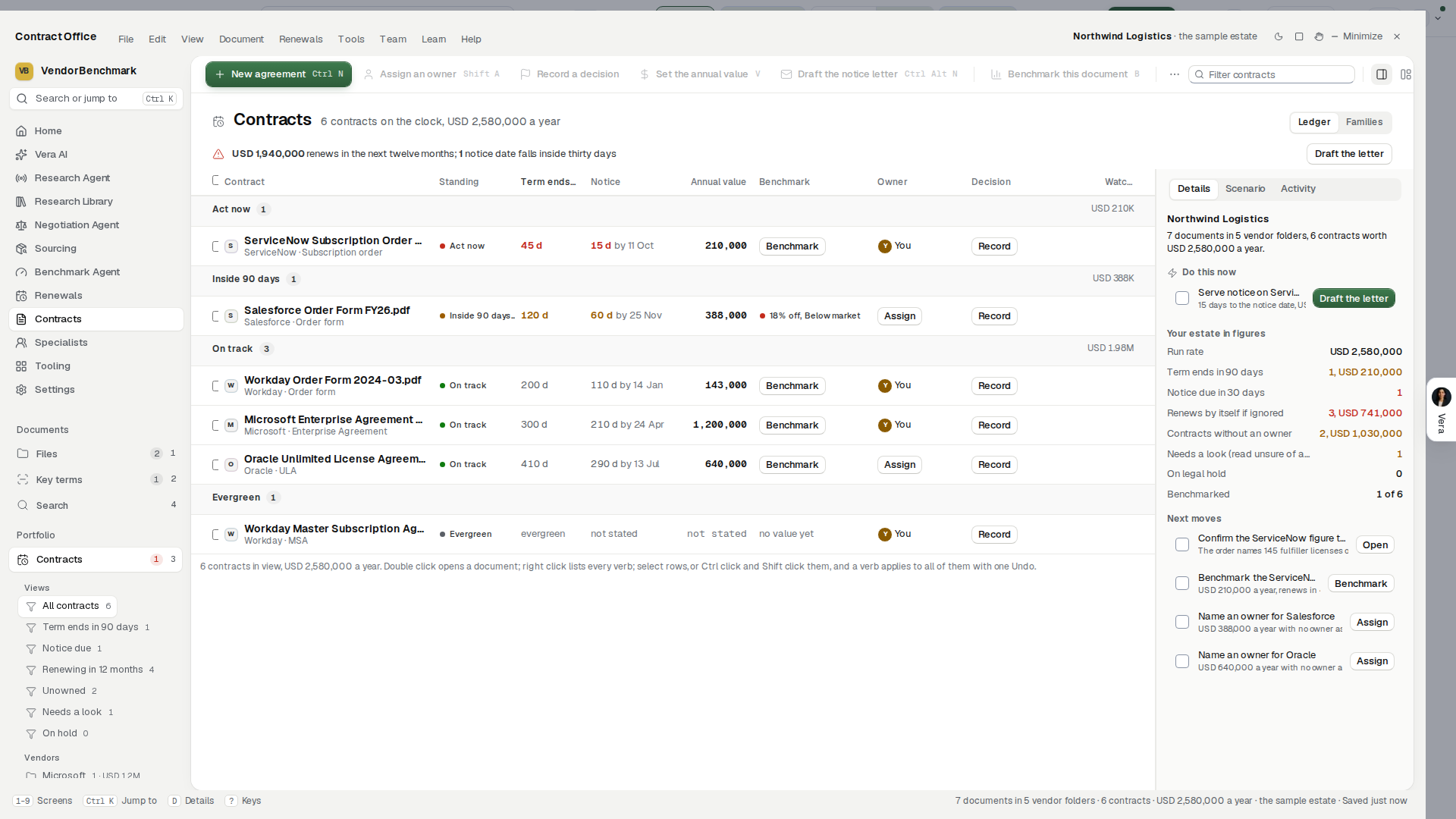The image size is (1456, 819).
Task: Toggle the side panel layout icon
Action: 1382,74
